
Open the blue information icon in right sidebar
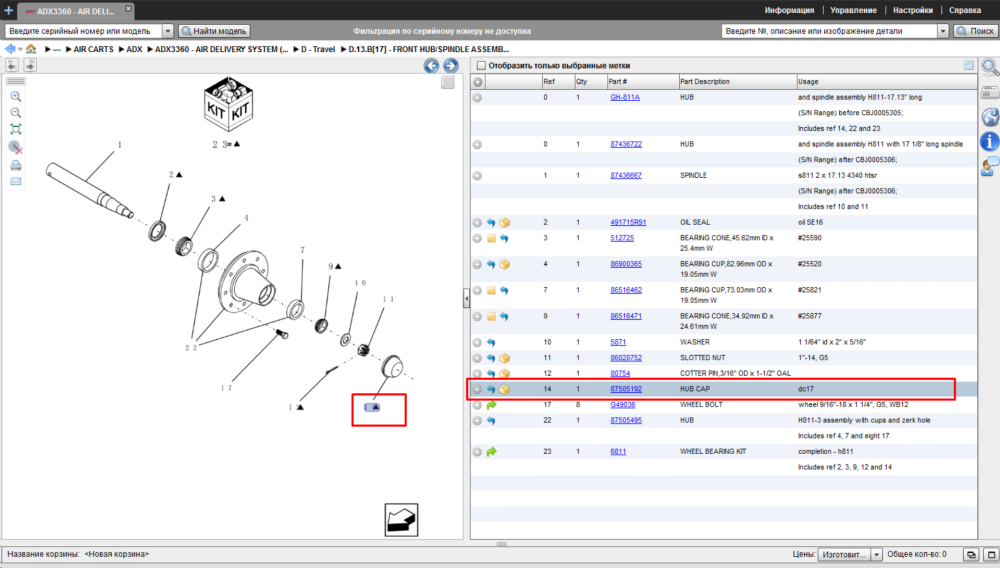[990, 142]
